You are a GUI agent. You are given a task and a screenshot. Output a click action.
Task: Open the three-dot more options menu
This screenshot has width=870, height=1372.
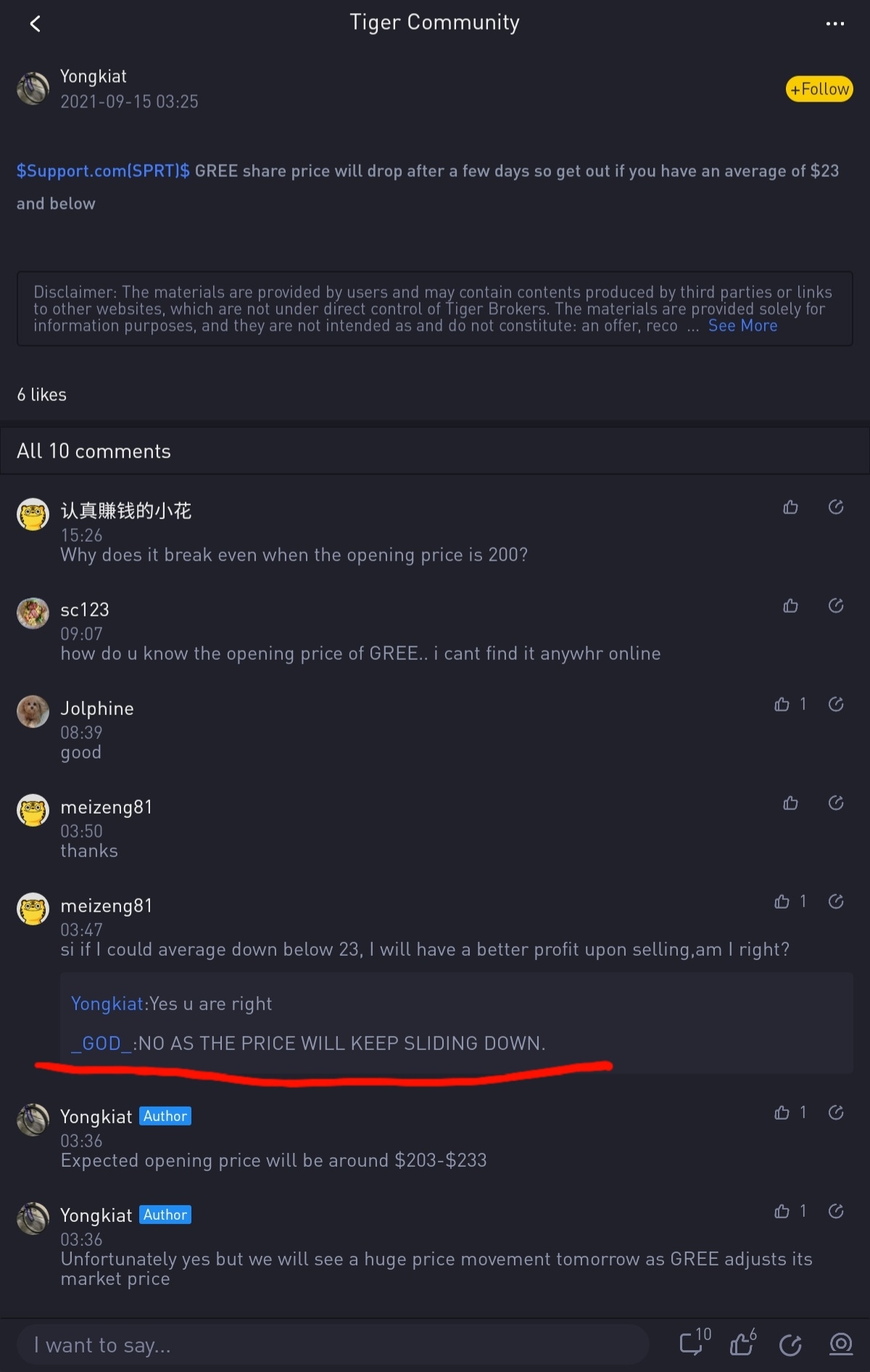[835, 24]
